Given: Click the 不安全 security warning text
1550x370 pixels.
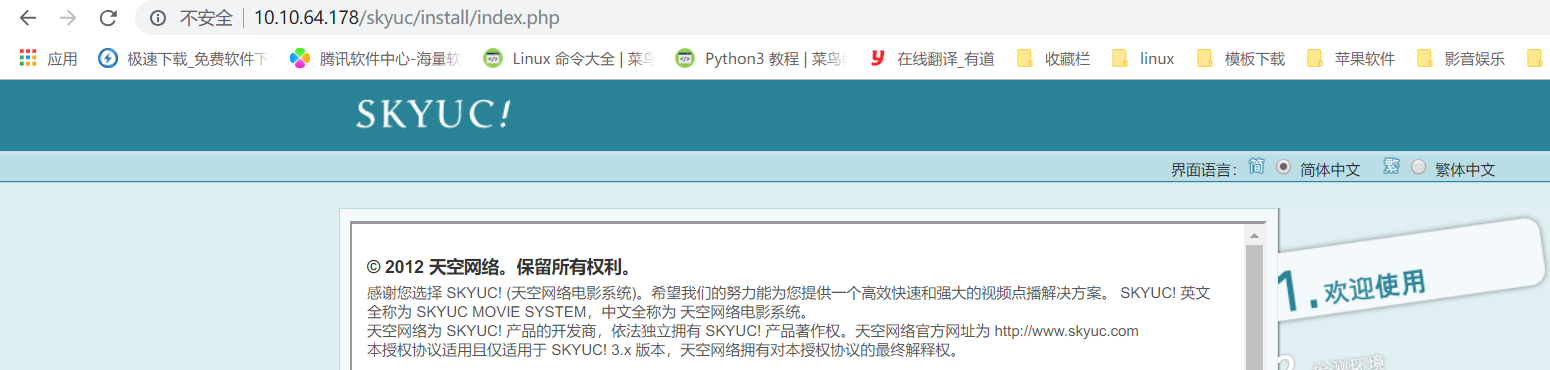Looking at the screenshot, I should click(205, 18).
